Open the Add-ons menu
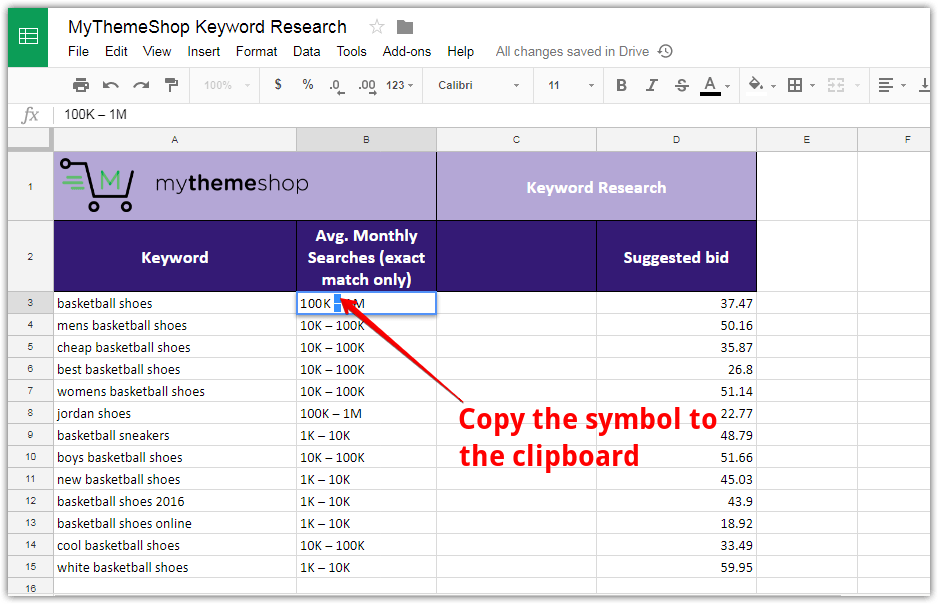The height and width of the screenshot is (604, 938). 407,51
